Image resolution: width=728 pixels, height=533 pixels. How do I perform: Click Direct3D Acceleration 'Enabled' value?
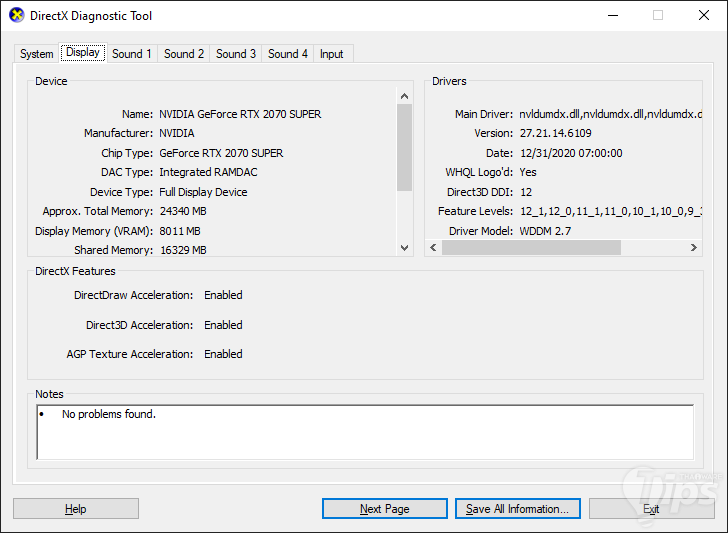tap(223, 325)
